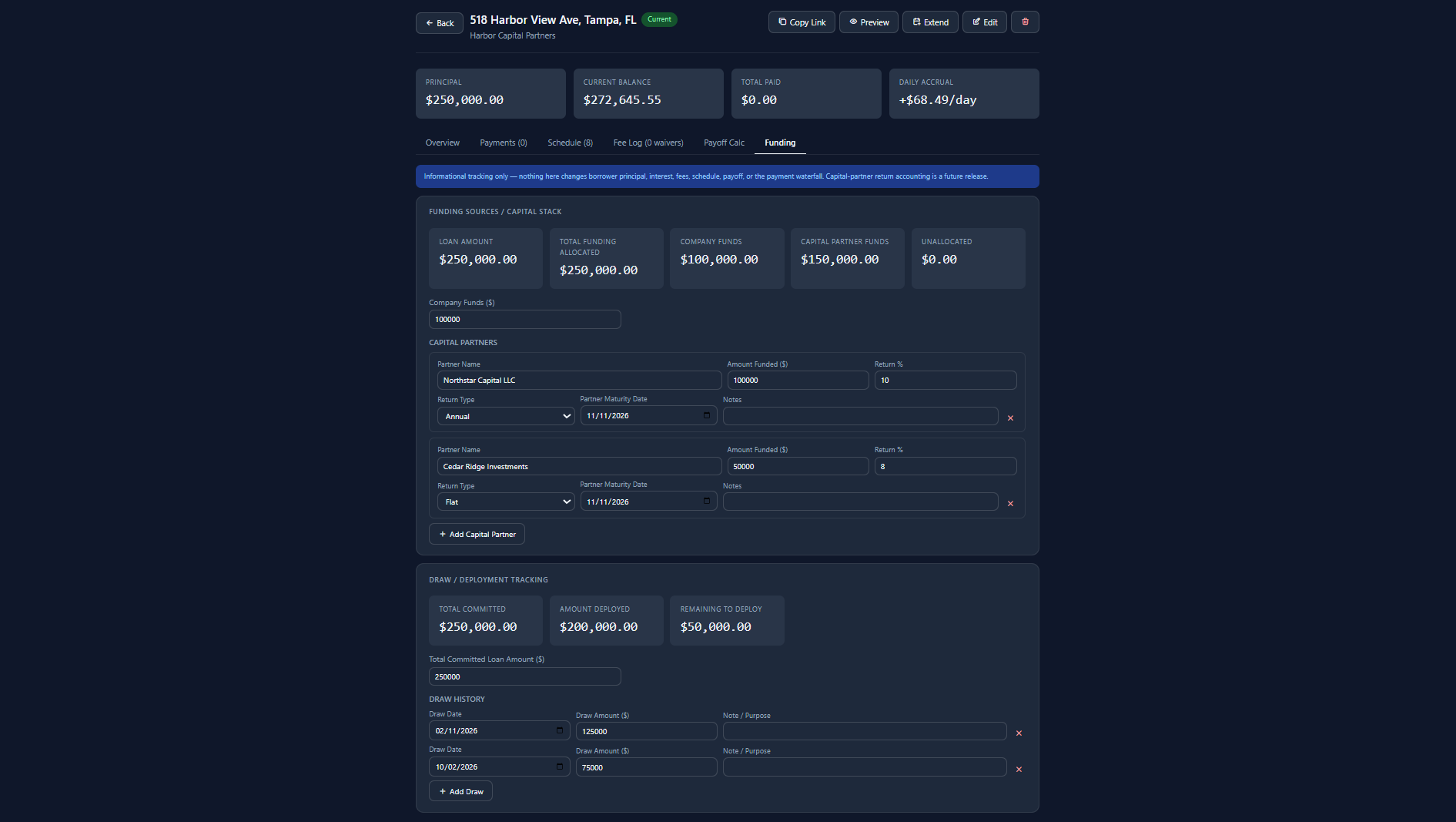The image size is (1456, 822).
Task: Add a new capital partner
Action: coord(477,534)
